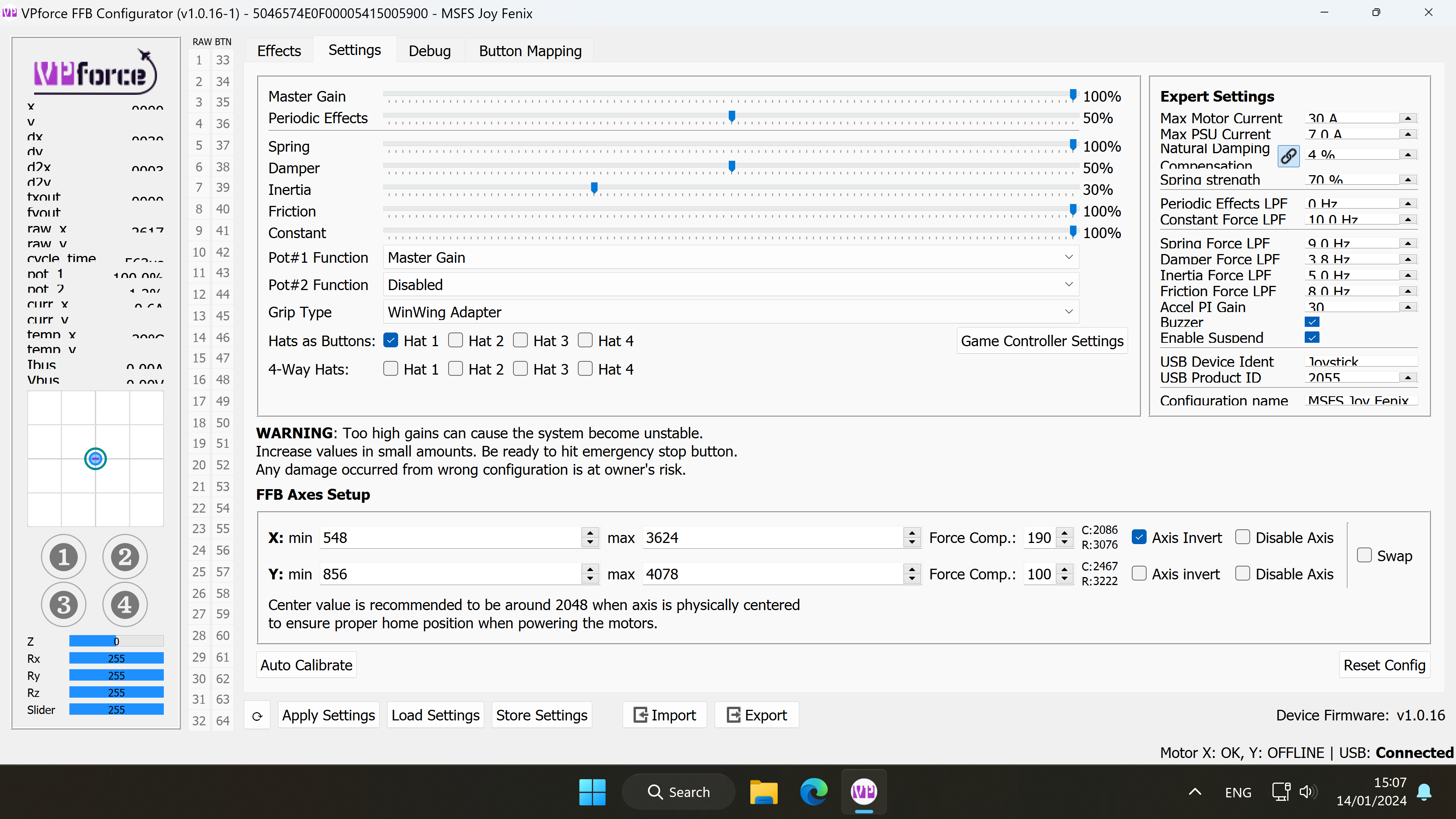The width and height of the screenshot is (1456, 819).
Task: Disable the Buzzer checkbox
Action: point(1312,322)
